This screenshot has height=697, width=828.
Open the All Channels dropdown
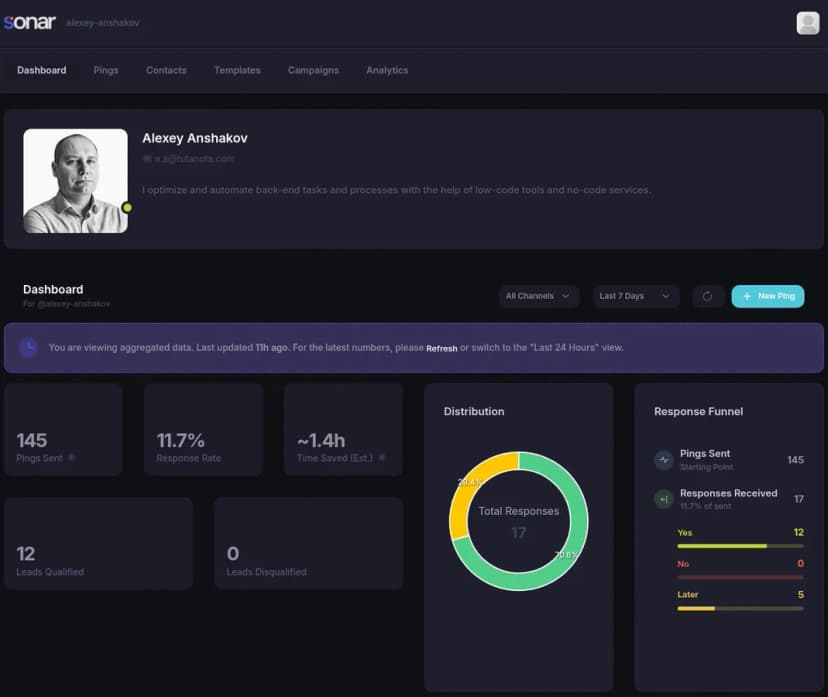point(539,296)
